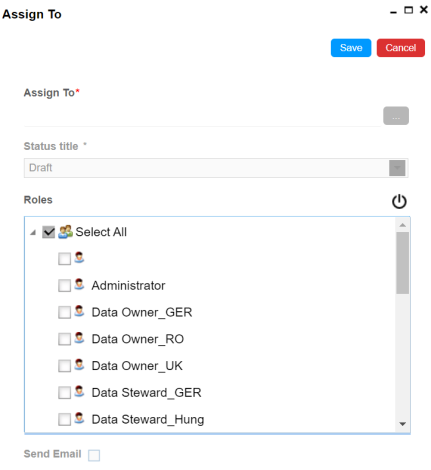Maximize the Assign To dialog

coord(408,10)
